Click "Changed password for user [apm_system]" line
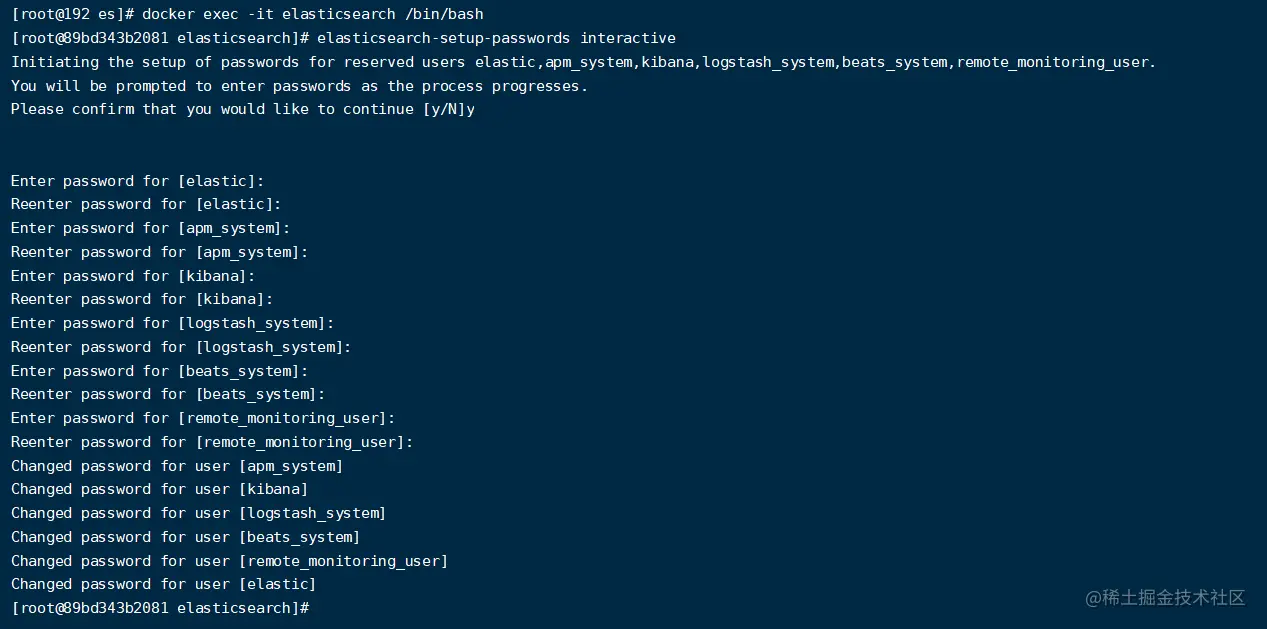The width and height of the screenshot is (1267, 629). 177,466
